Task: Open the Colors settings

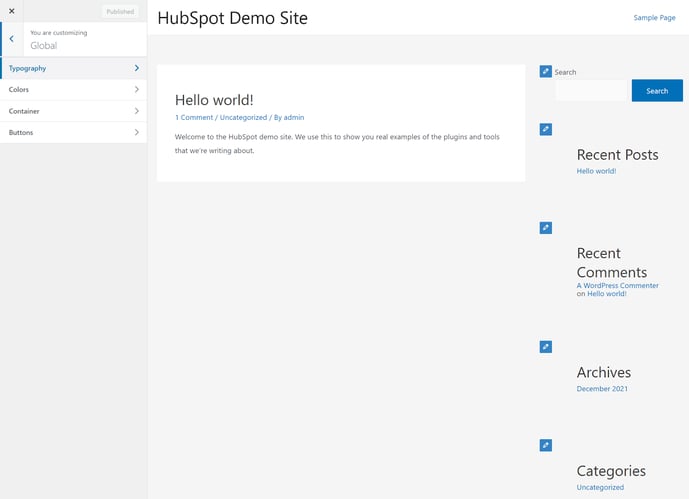Action: pyautogui.click(x=73, y=90)
